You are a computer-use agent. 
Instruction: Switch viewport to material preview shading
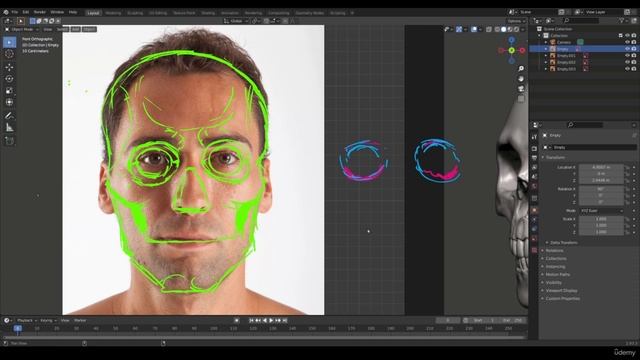[x=510, y=29]
